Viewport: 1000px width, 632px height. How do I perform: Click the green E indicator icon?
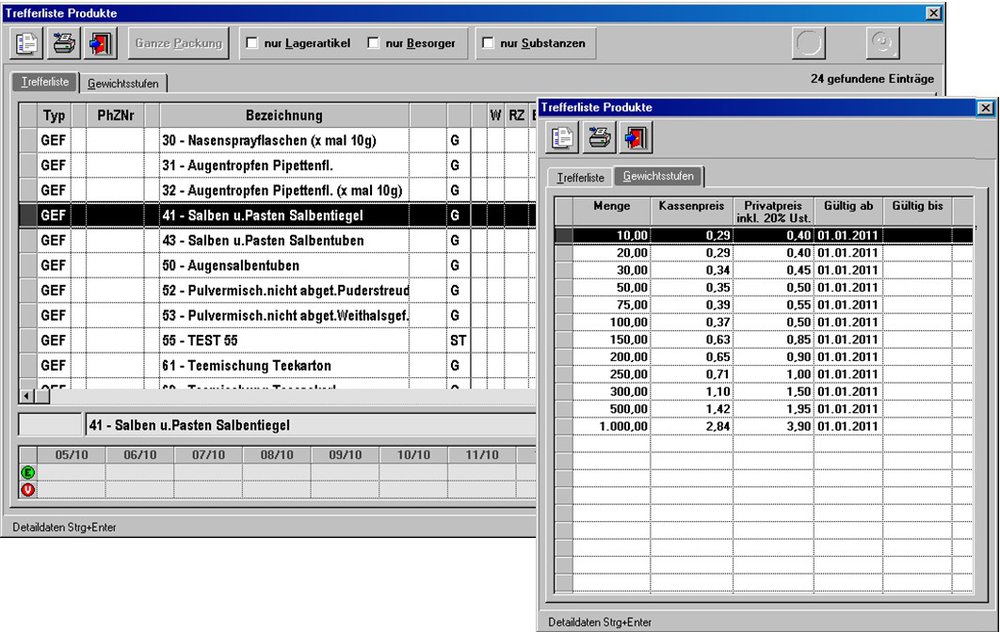[x=28, y=473]
